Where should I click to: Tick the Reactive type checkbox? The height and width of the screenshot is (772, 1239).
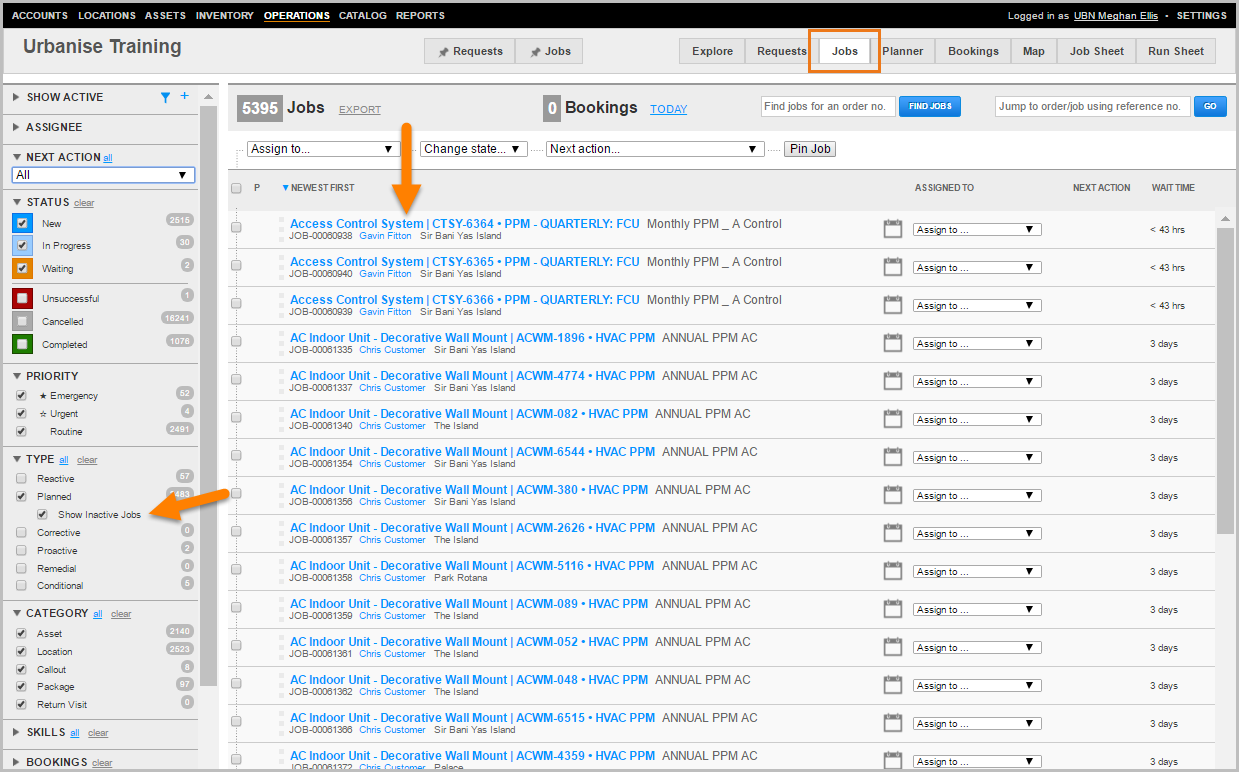click(x=22, y=478)
